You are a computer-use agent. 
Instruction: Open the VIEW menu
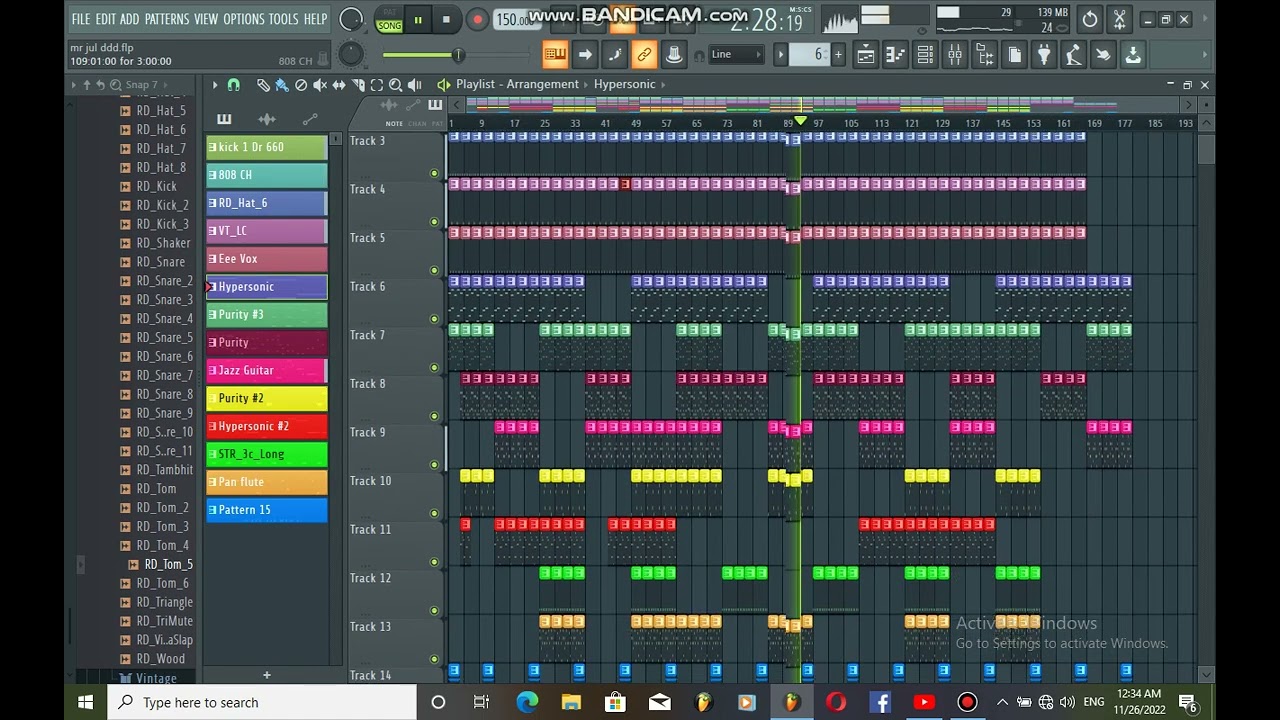click(x=206, y=19)
